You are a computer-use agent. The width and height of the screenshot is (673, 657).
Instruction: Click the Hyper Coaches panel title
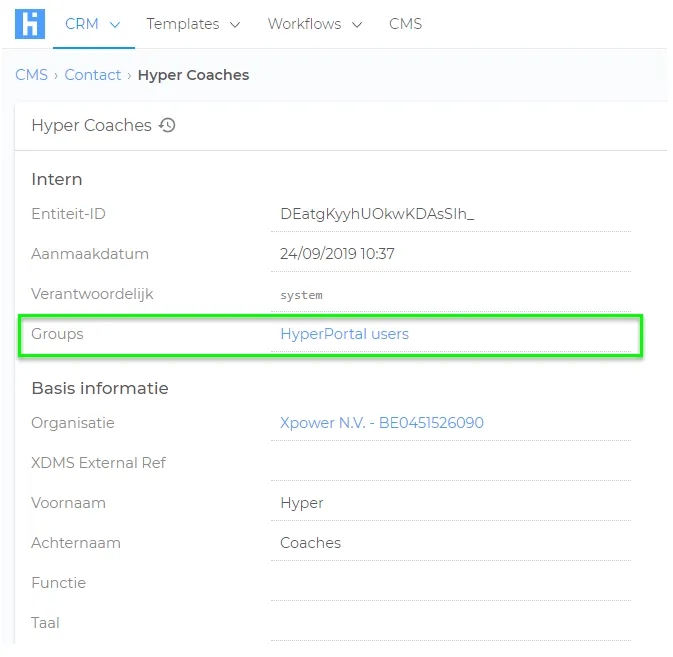click(91, 125)
